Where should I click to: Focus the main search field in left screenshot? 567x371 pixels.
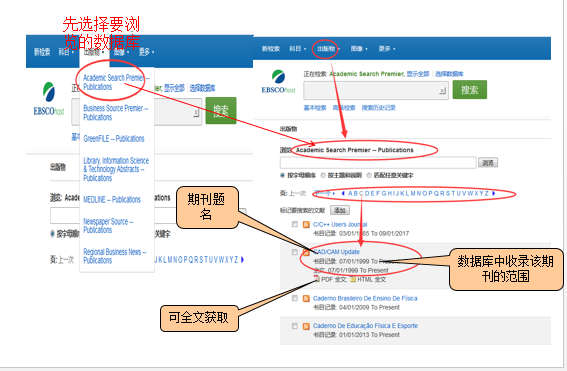pyautogui.click(x=137, y=112)
